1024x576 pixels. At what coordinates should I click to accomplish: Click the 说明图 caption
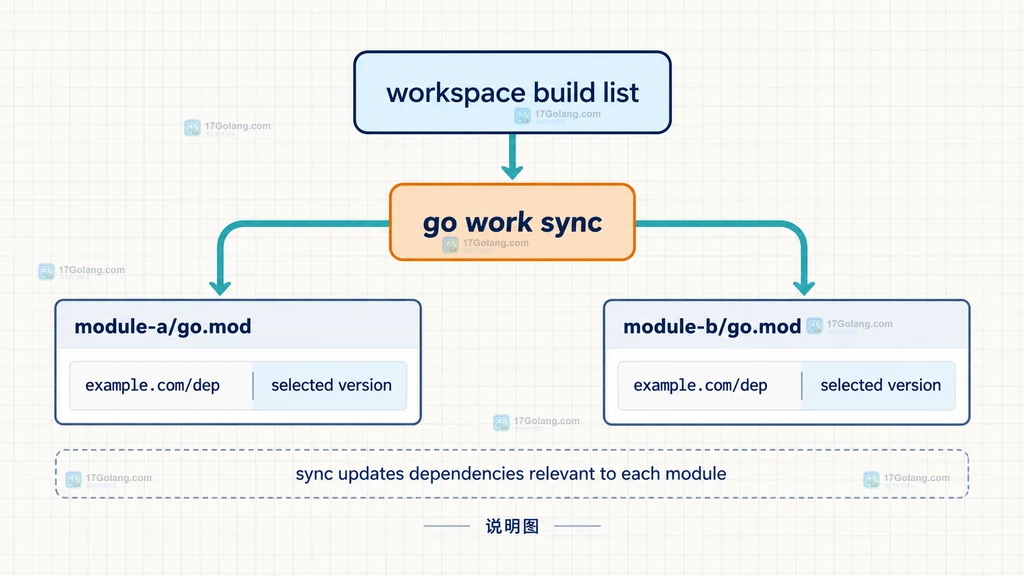tap(512, 526)
